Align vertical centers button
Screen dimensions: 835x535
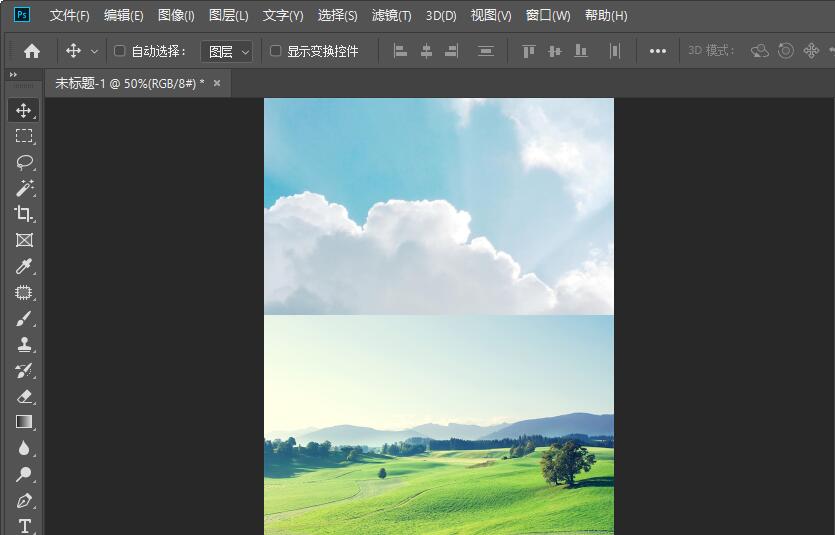pos(554,51)
